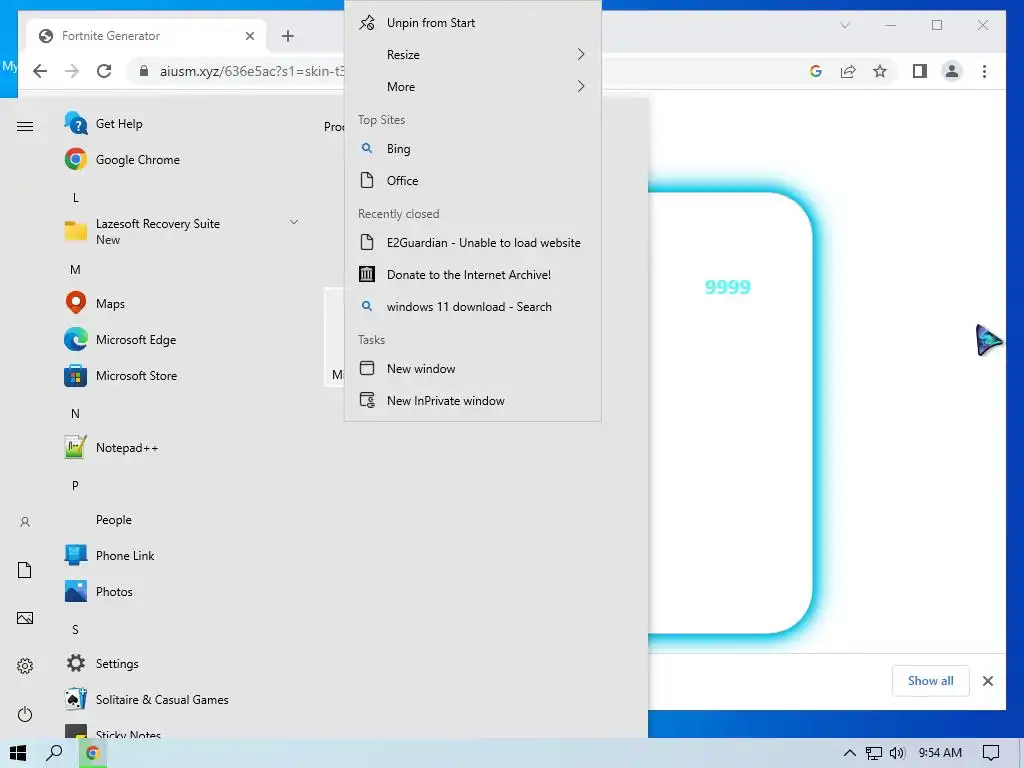Click letter P group header
The width and height of the screenshot is (1024, 768).
tap(76, 485)
